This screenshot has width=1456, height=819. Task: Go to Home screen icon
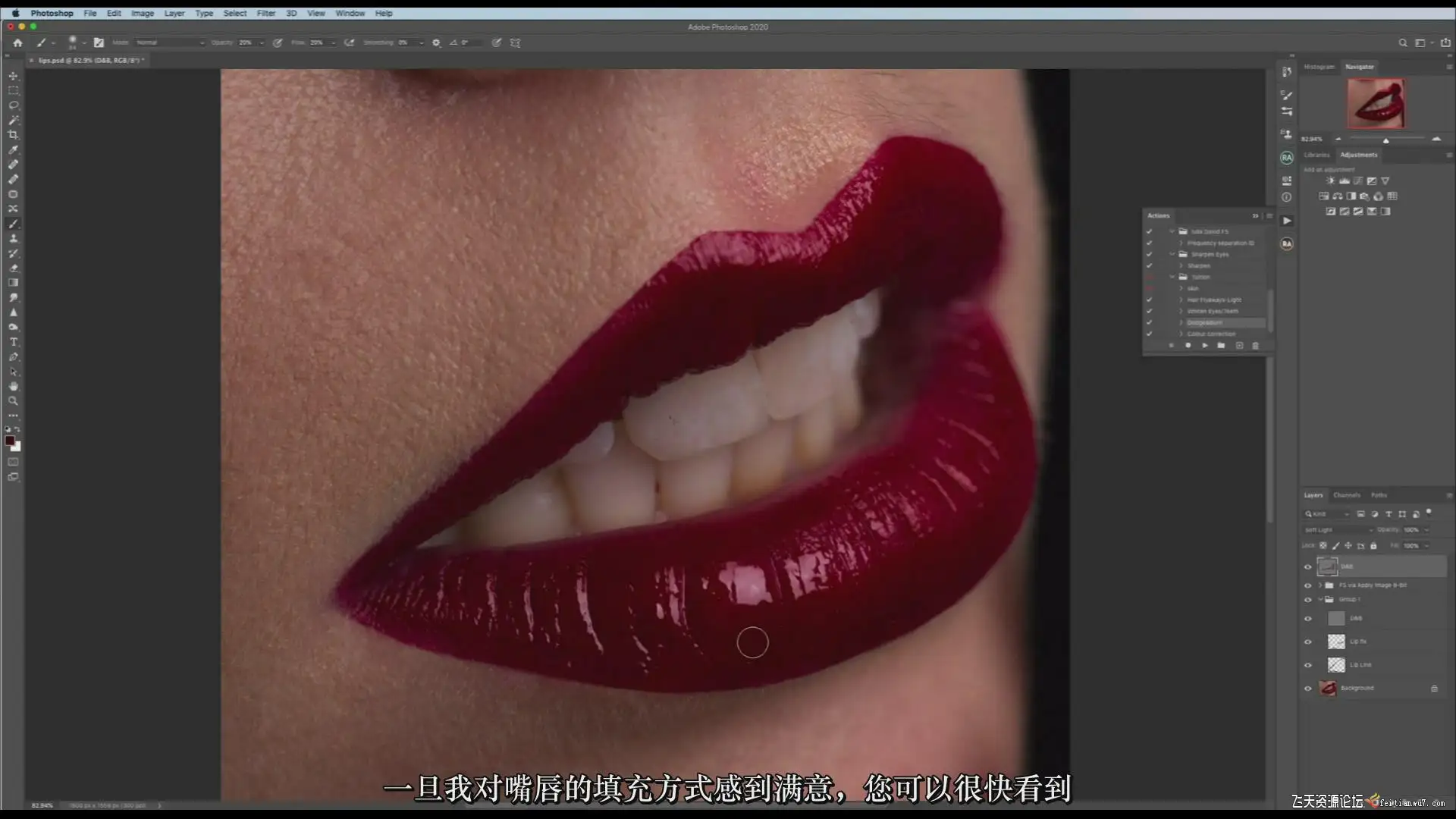pyautogui.click(x=17, y=43)
